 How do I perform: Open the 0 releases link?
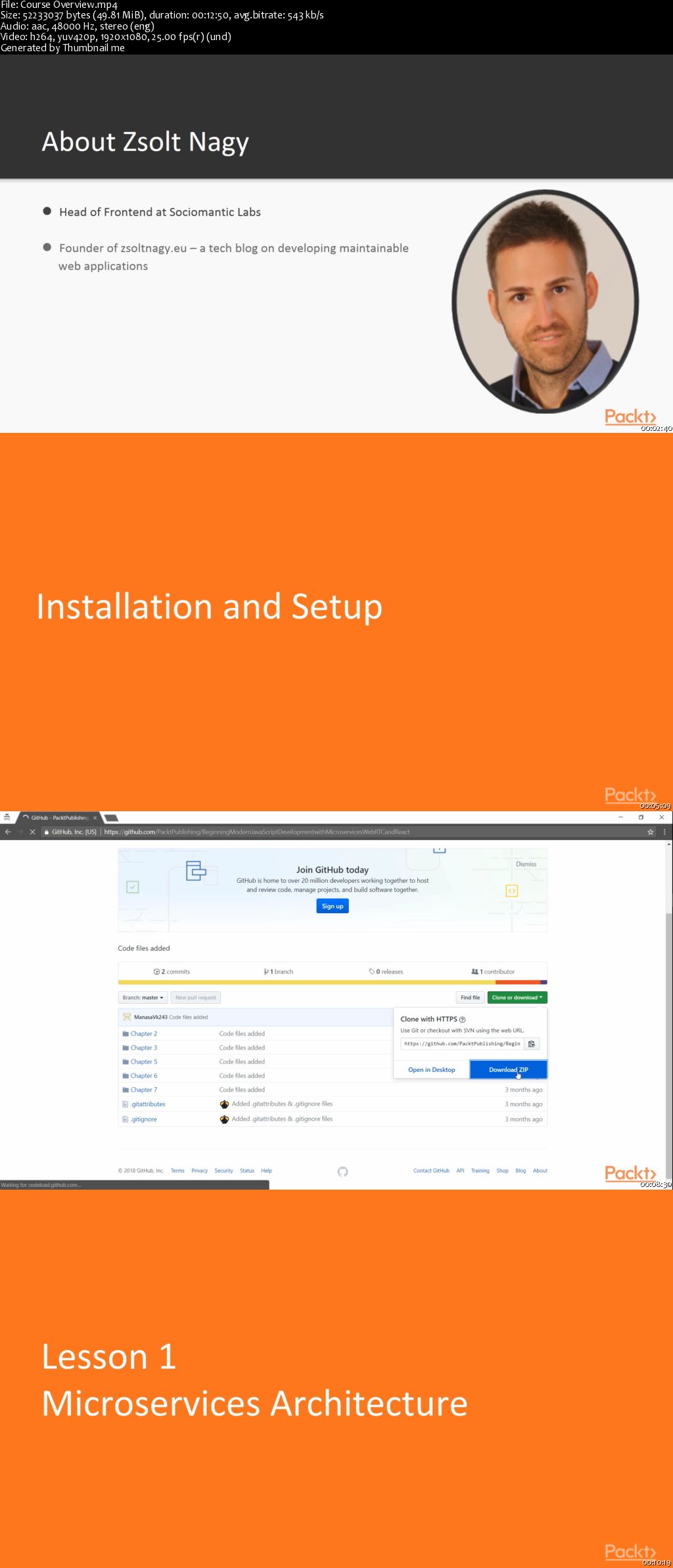point(386,972)
